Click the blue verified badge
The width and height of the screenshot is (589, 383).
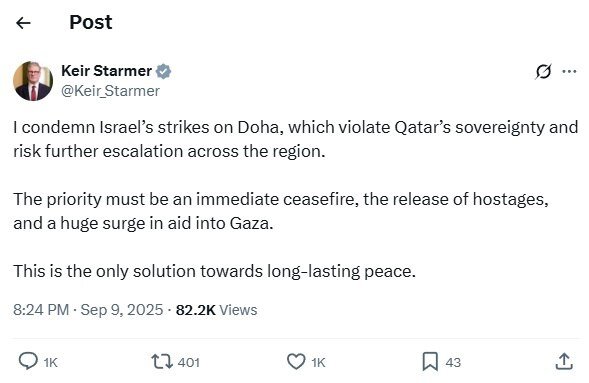pyautogui.click(x=163, y=71)
